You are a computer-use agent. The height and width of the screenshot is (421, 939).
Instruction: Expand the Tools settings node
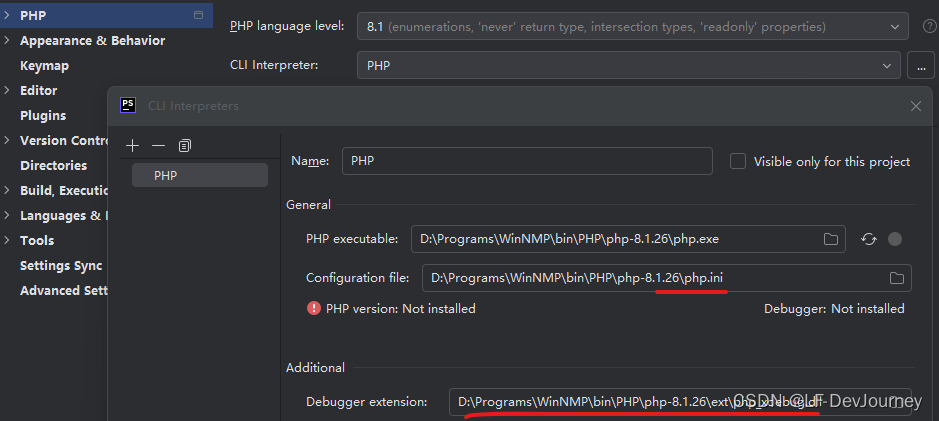click(x=7, y=240)
